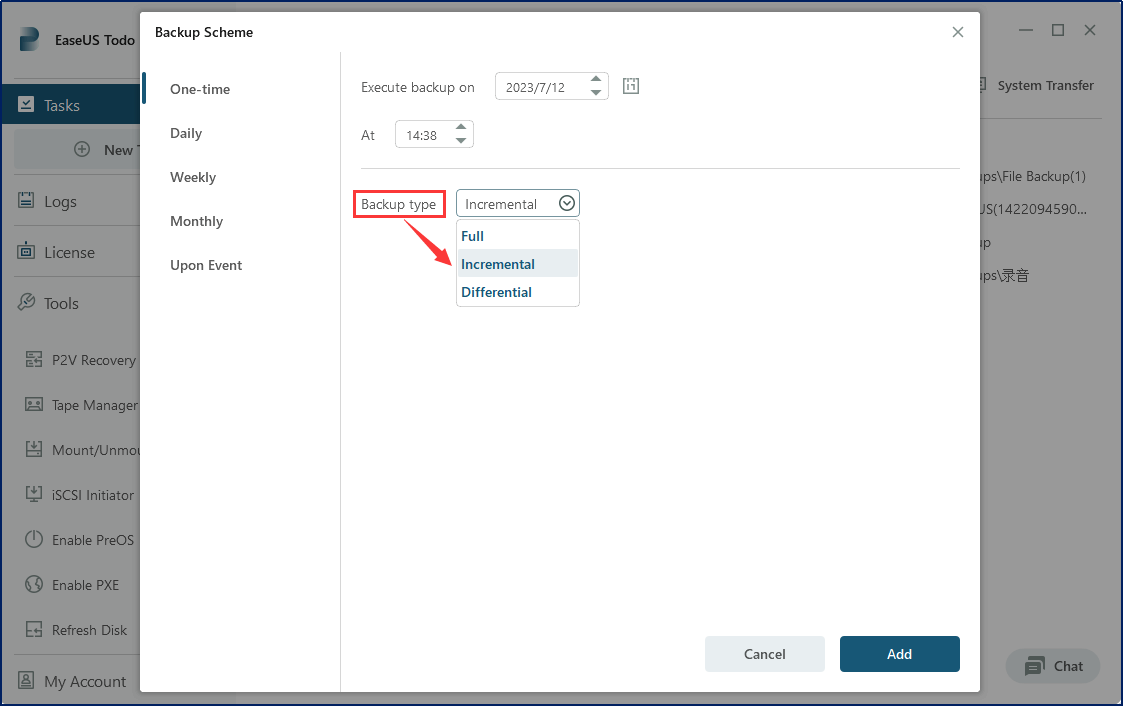Image resolution: width=1123 pixels, height=706 pixels.
Task: Increase the 14:38 time with the up arrow
Action: [461, 127]
